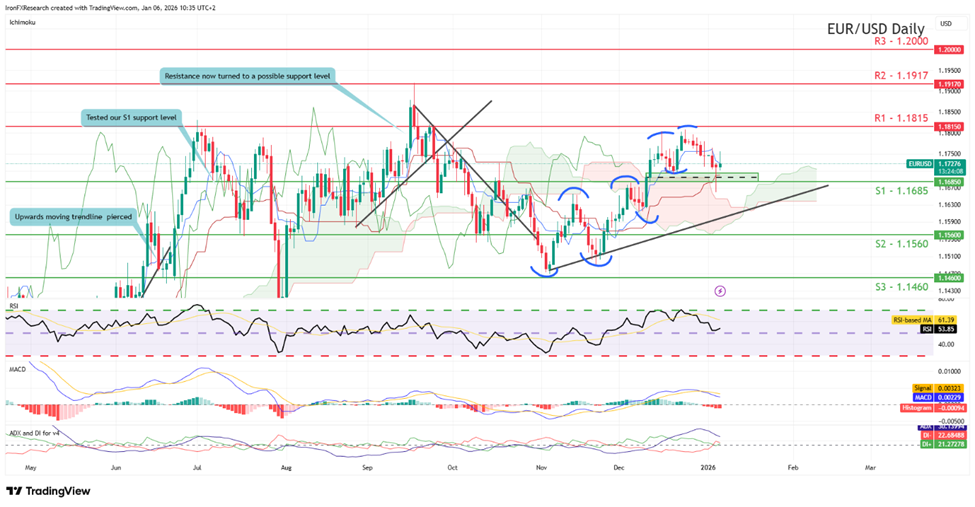The image size is (975, 507).
Task: Click the TradingView logo
Action: [x=48, y=491]
